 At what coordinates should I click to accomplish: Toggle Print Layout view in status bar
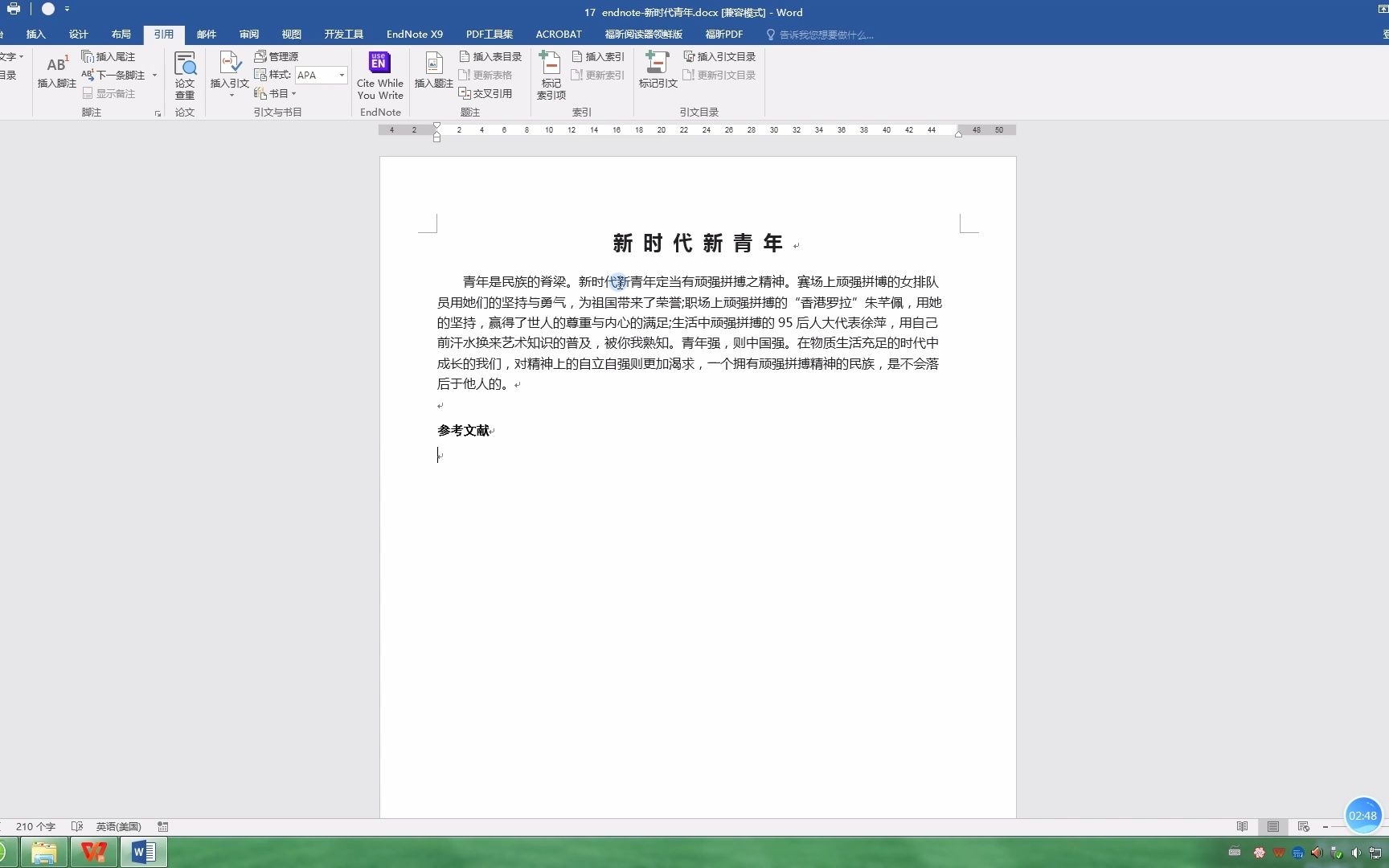click(1272, 826)
